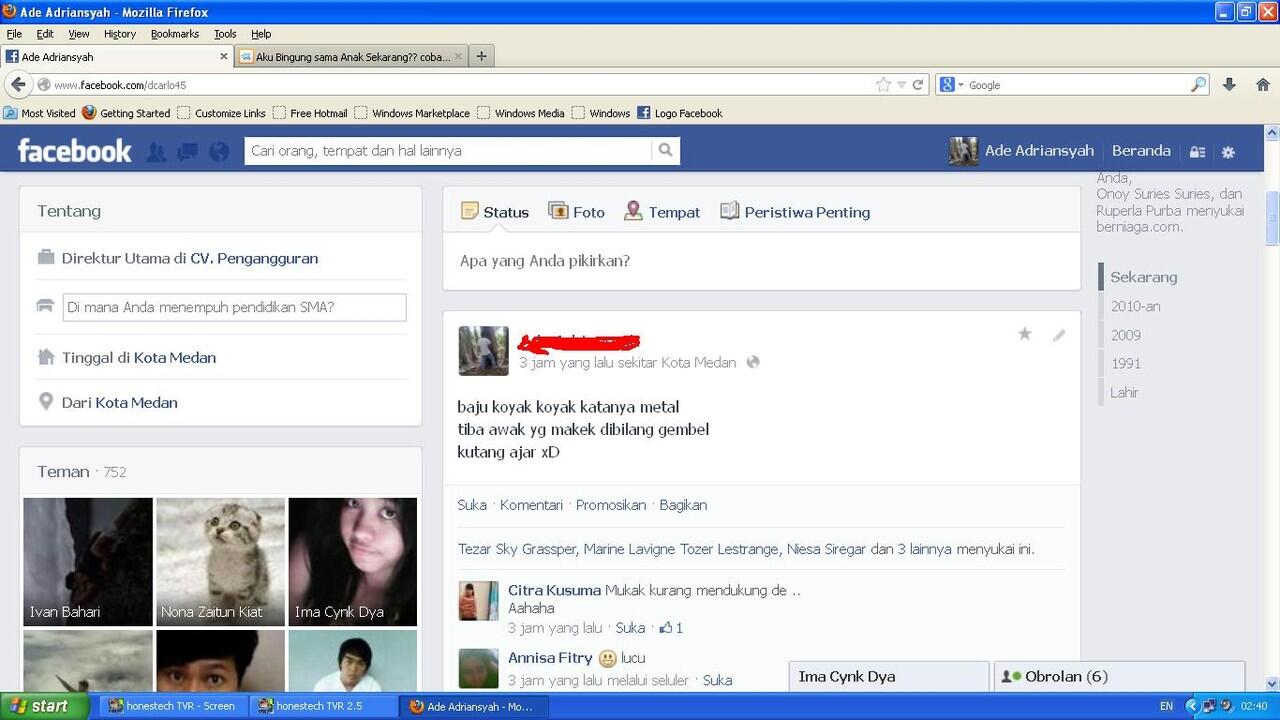Open the new tab plus button
The width and height of the screenshot is (1280, 720).
[481, 56]
